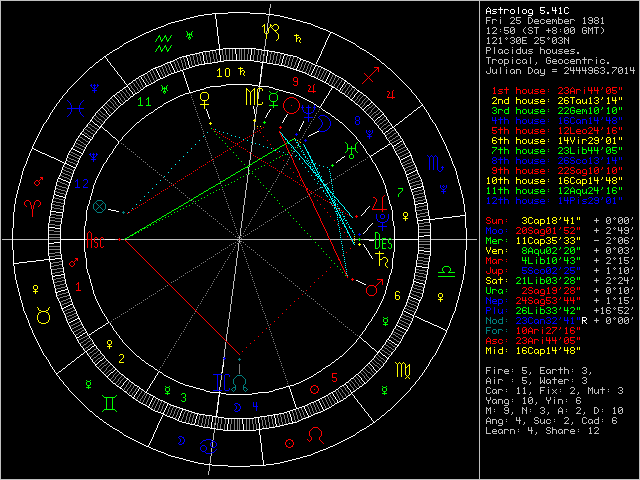Click the blue IC label at chart bottom
This screenshot has height=480, width=640.
[222, 383]
